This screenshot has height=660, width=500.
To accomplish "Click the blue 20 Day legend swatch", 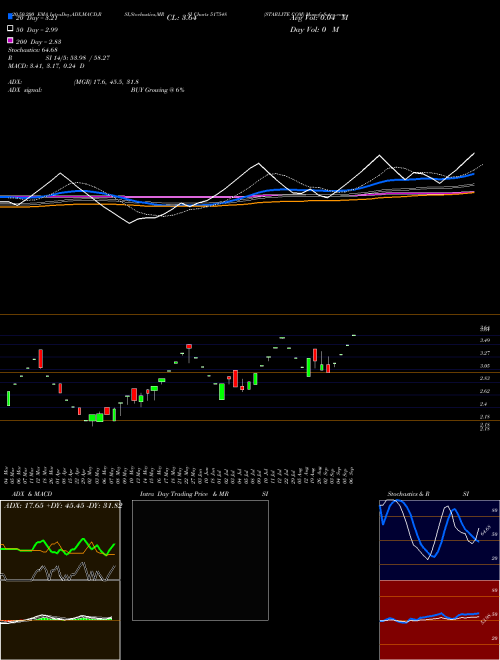I will point(10,17).
